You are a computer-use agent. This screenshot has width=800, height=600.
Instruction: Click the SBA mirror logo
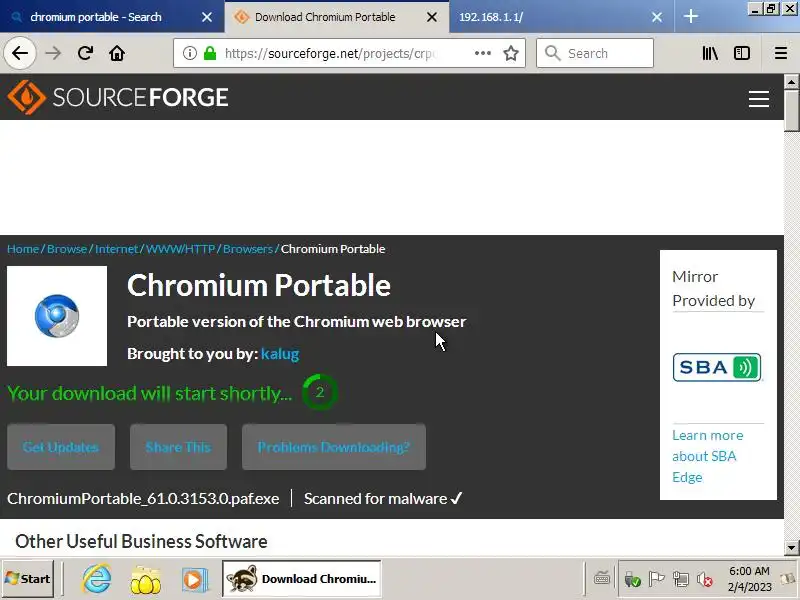717,367
